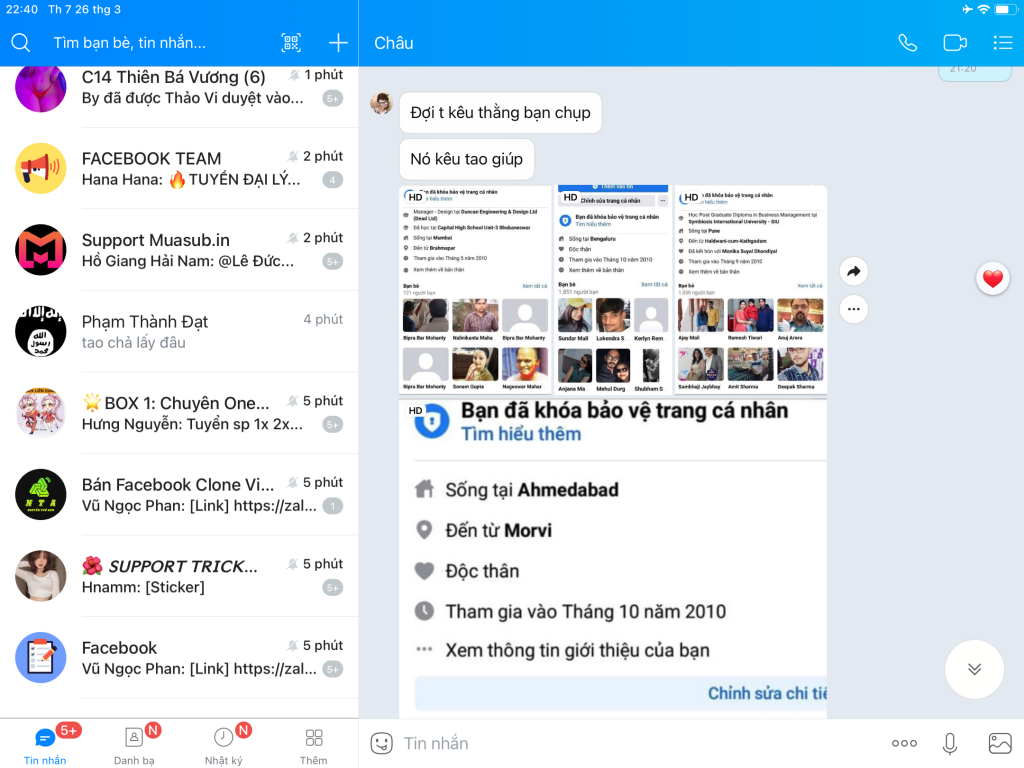The image size is (1024, 768).
Task: Open the QR code scanner
Action: 291,43
